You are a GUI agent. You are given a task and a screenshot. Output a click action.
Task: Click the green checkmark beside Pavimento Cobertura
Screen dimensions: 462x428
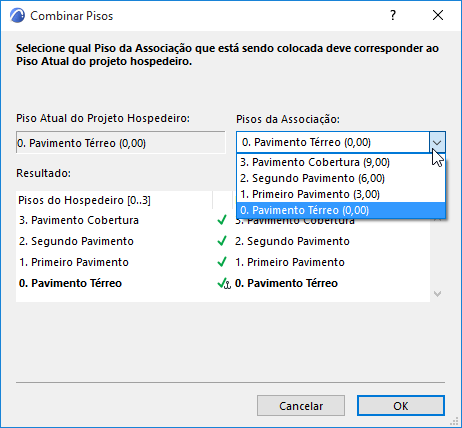(x=222, y=220)
